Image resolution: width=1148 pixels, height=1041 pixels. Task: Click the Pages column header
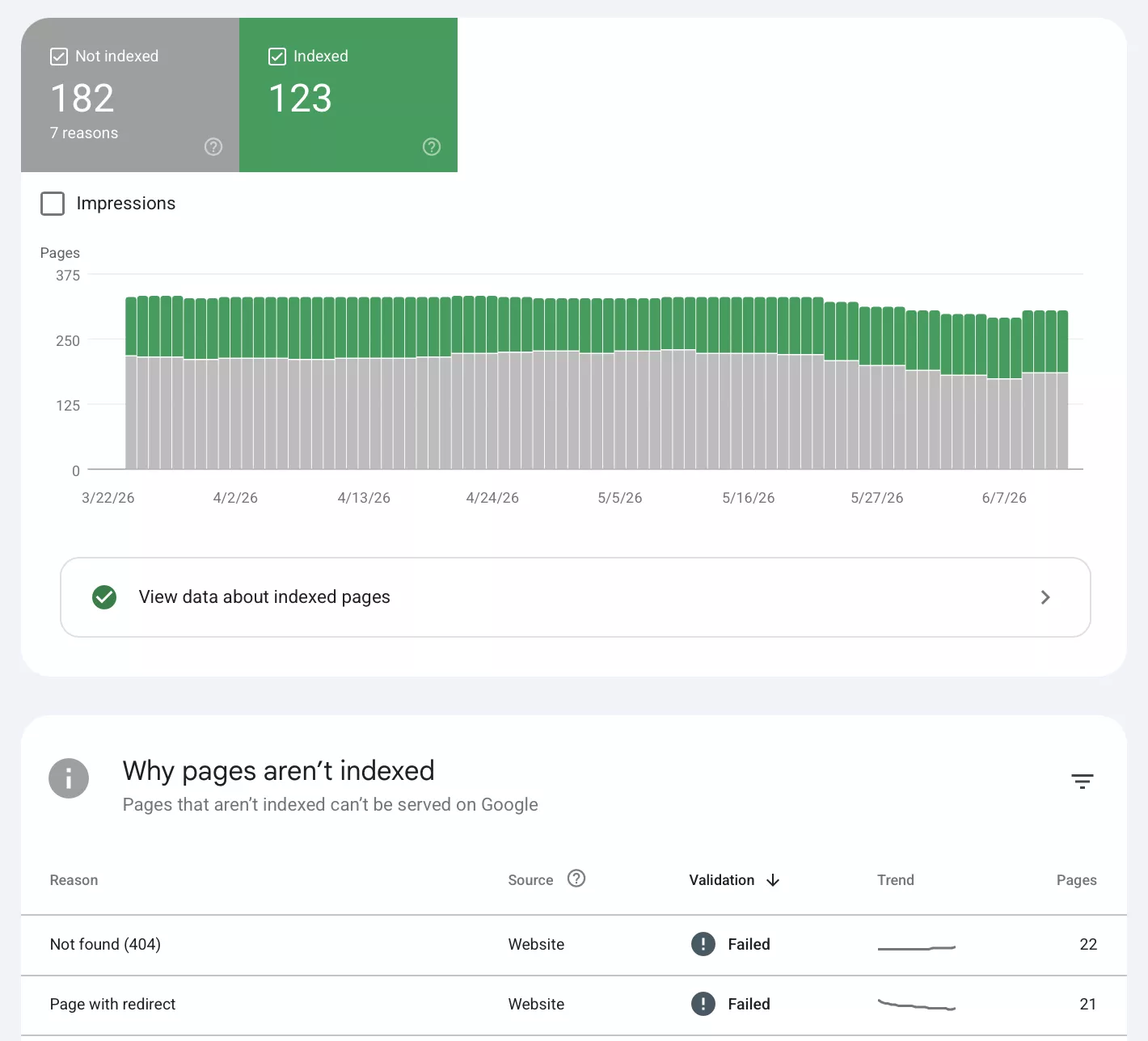tap(1077, 880)
